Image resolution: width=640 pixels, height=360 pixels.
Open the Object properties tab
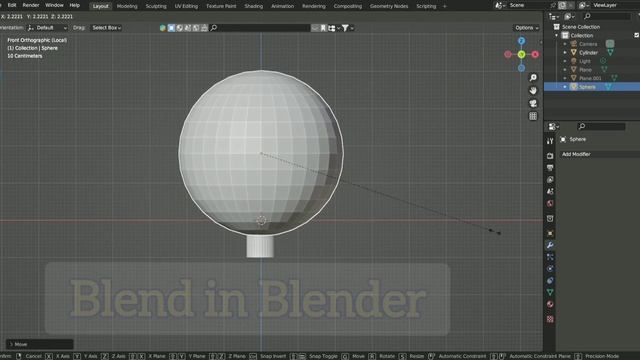550,233
